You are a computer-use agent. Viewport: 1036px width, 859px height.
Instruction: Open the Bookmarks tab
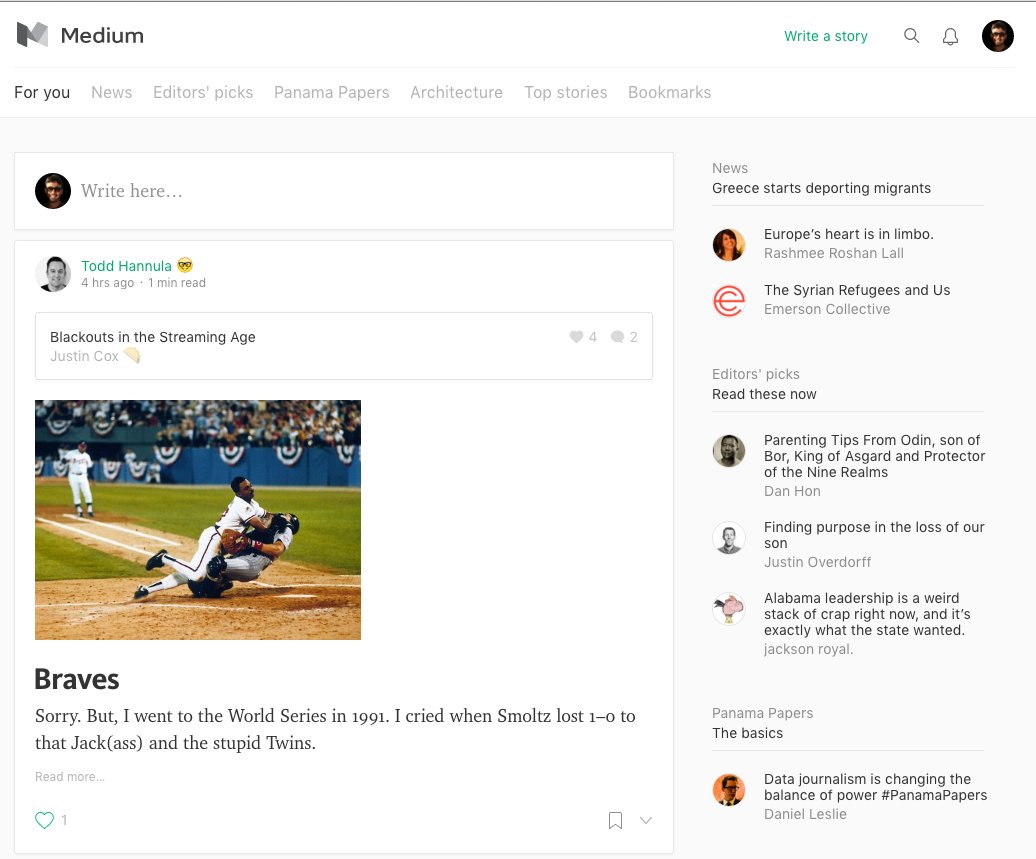(x=669, y=93)
